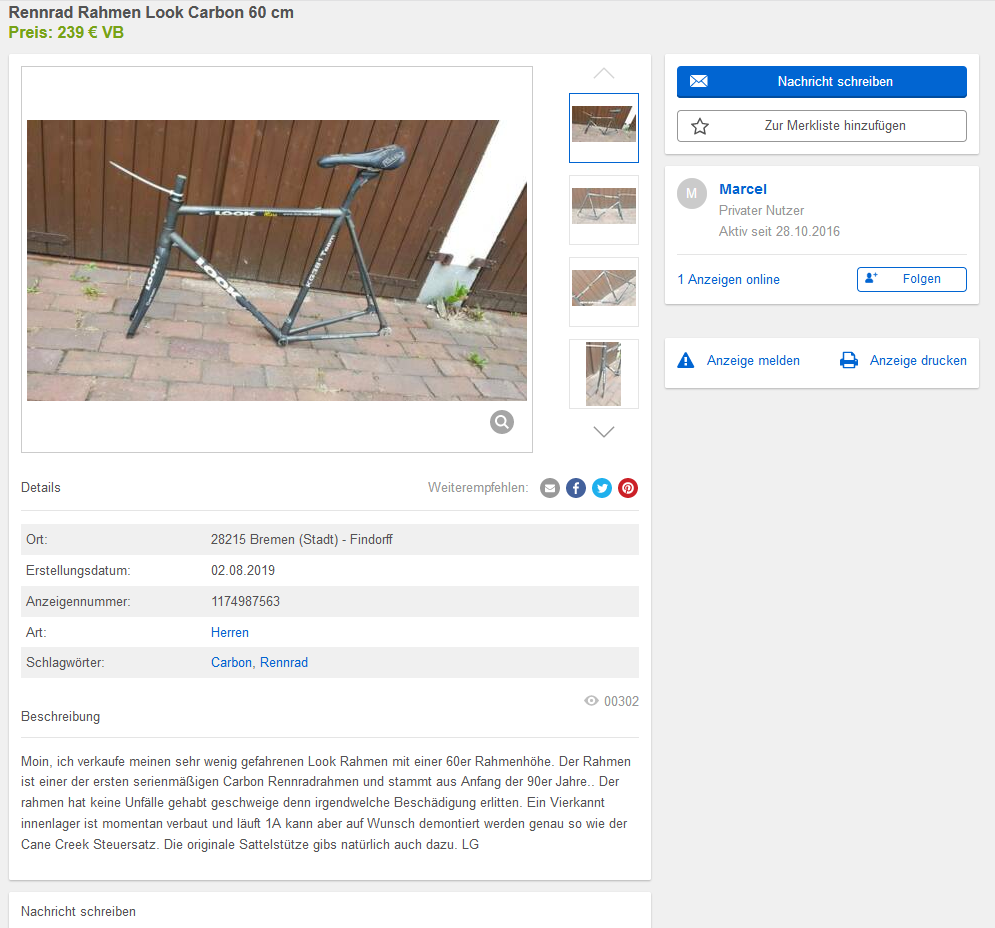995x928 pixels.
Task: Share listing on Facebook
Action: 576,488
